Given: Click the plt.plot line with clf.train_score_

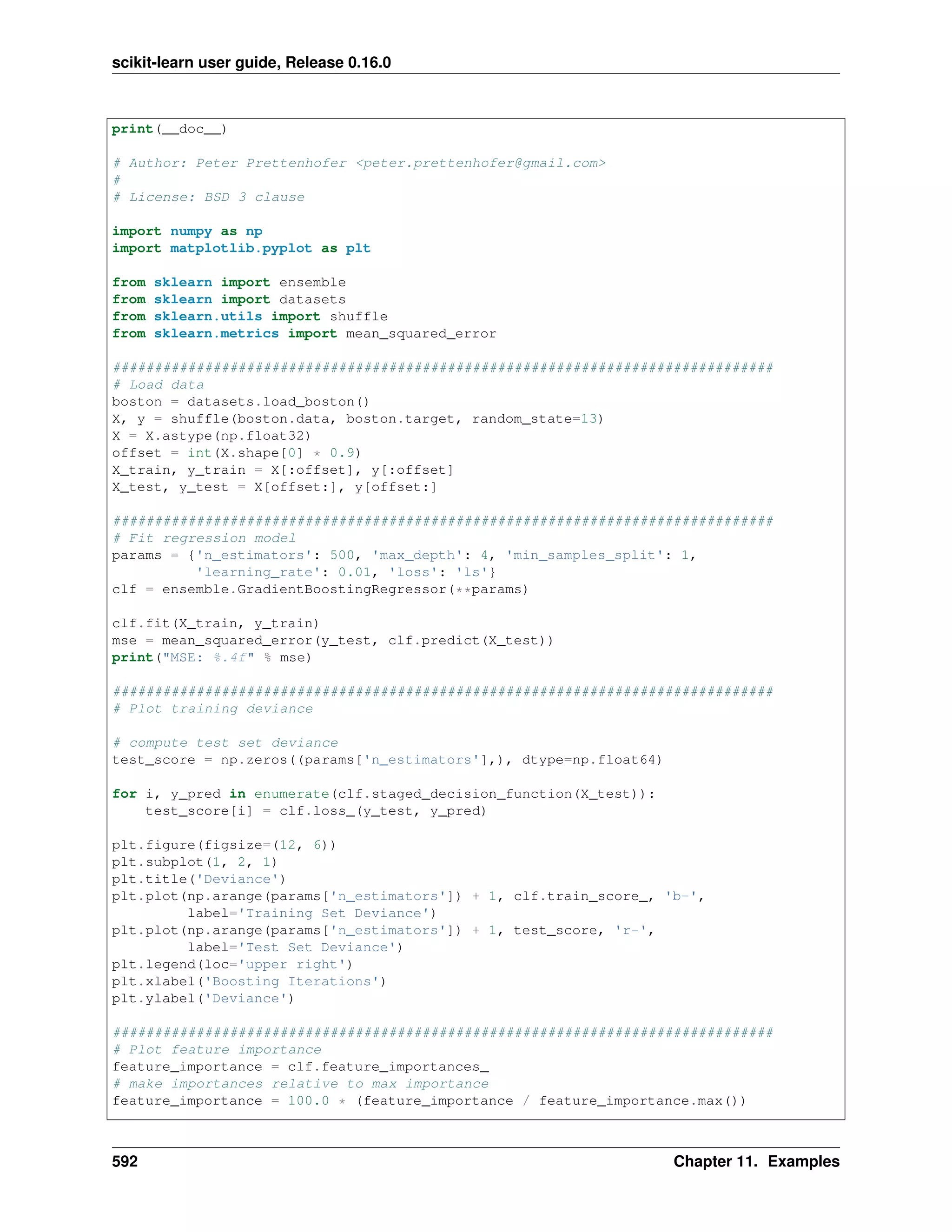Looking at the screenshot, I should 408,896.
